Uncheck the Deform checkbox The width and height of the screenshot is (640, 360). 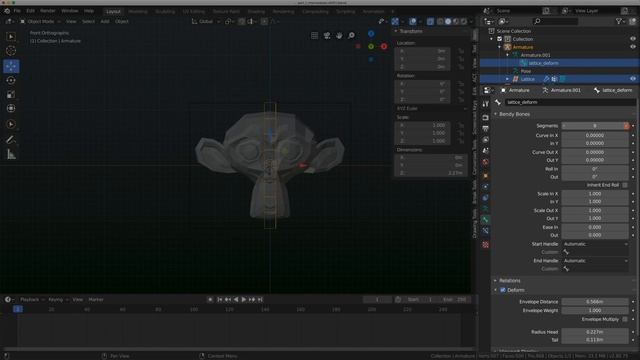503,290
